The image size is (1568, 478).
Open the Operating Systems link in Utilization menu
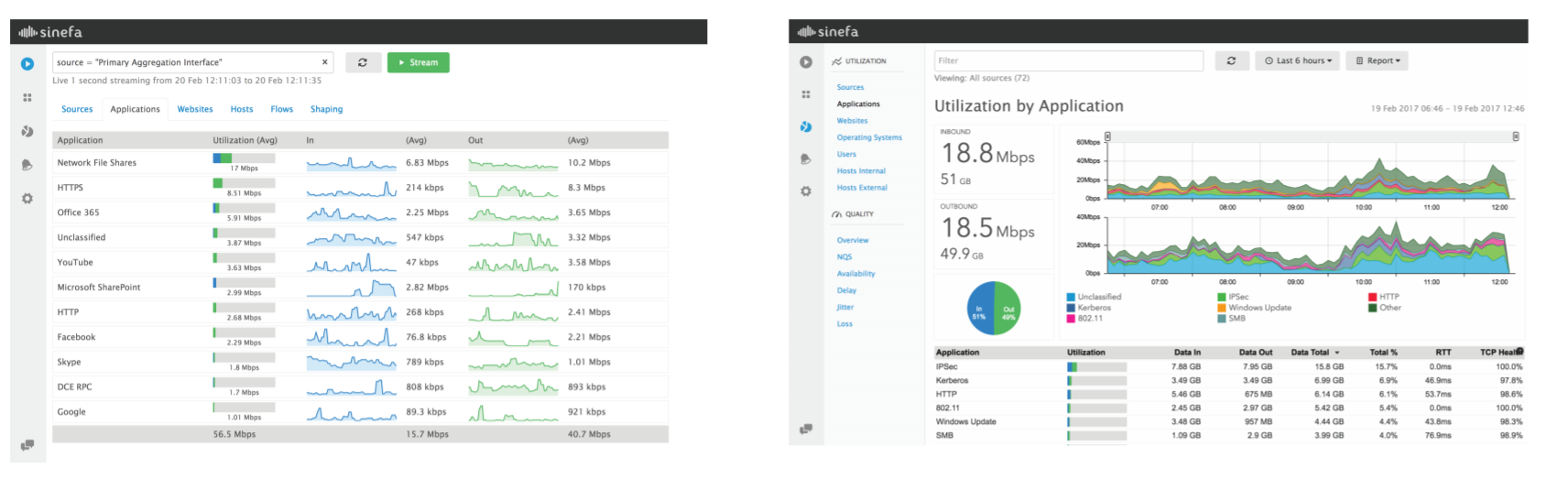(868, 137)
